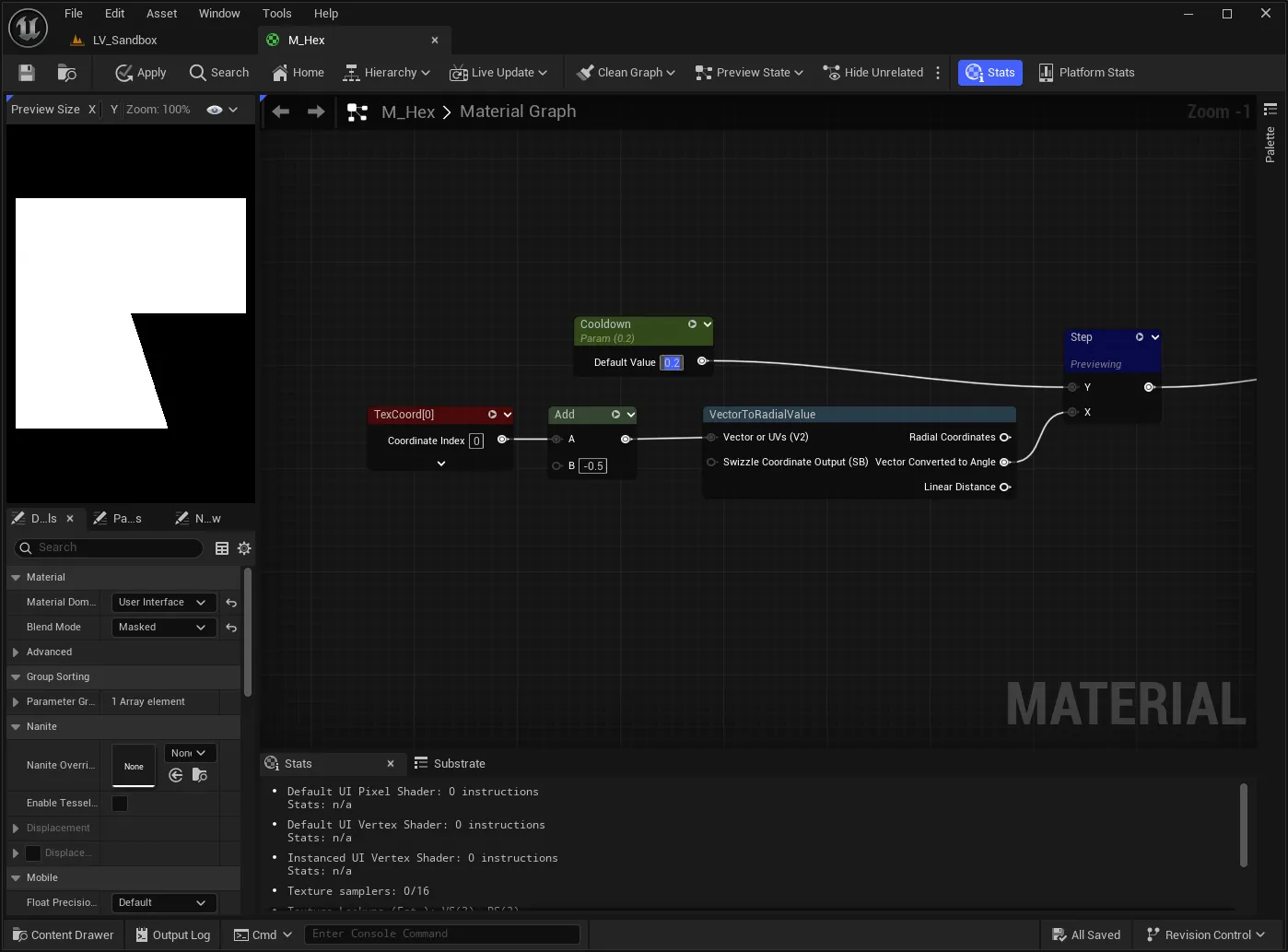
Task: Navigate back in graph history arrow
Action: pos(281,112)
